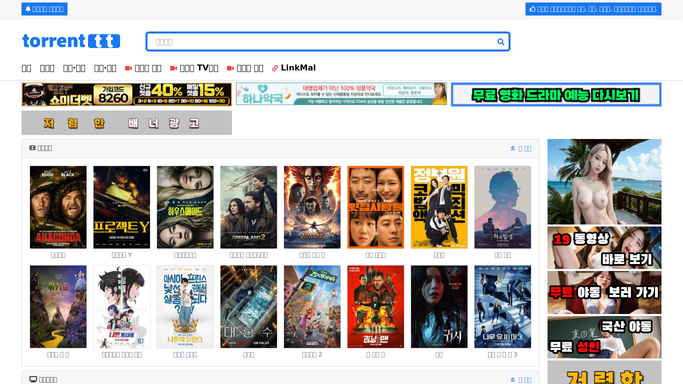Viewport: 683px width, 384px height.
Task: Open the torrent tt logo homepage
Action: coord(71,41)
